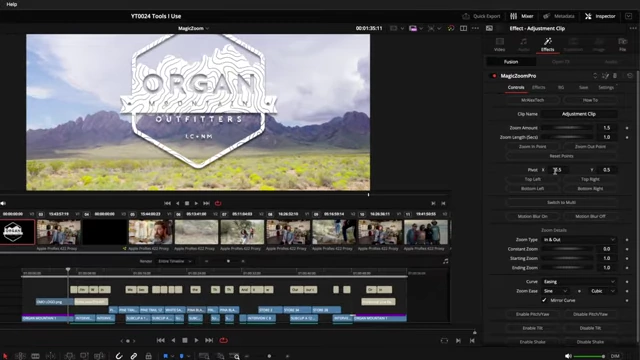Open the Zoom Ease Sine dropdown
Image resolution: width=640 pixels, height=360 pixels.
[555, 291]
